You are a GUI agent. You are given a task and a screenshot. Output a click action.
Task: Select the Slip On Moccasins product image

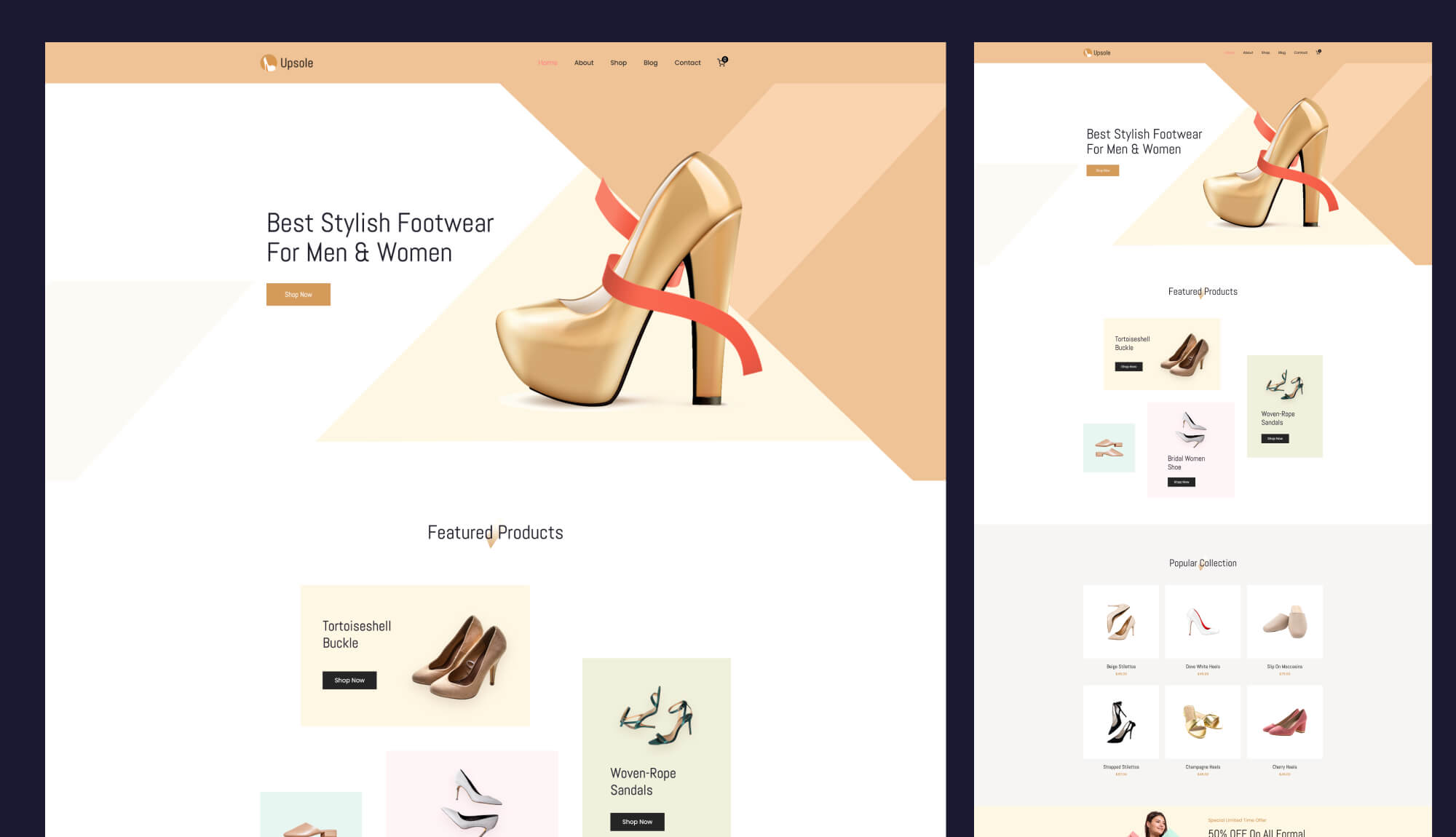(1284, 622)
